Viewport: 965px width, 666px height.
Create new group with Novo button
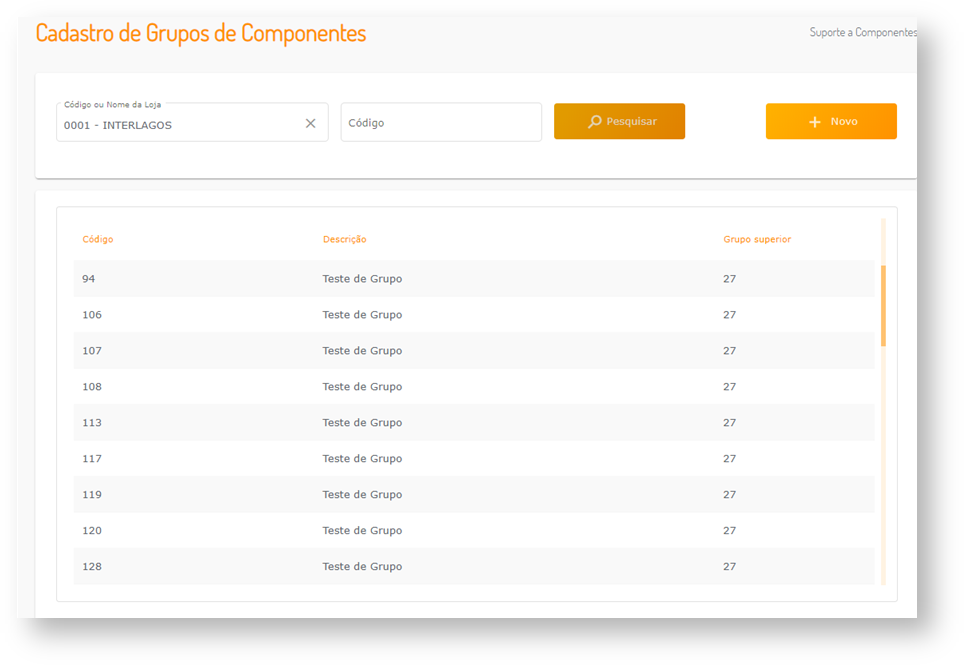click(x=831, y=121)
